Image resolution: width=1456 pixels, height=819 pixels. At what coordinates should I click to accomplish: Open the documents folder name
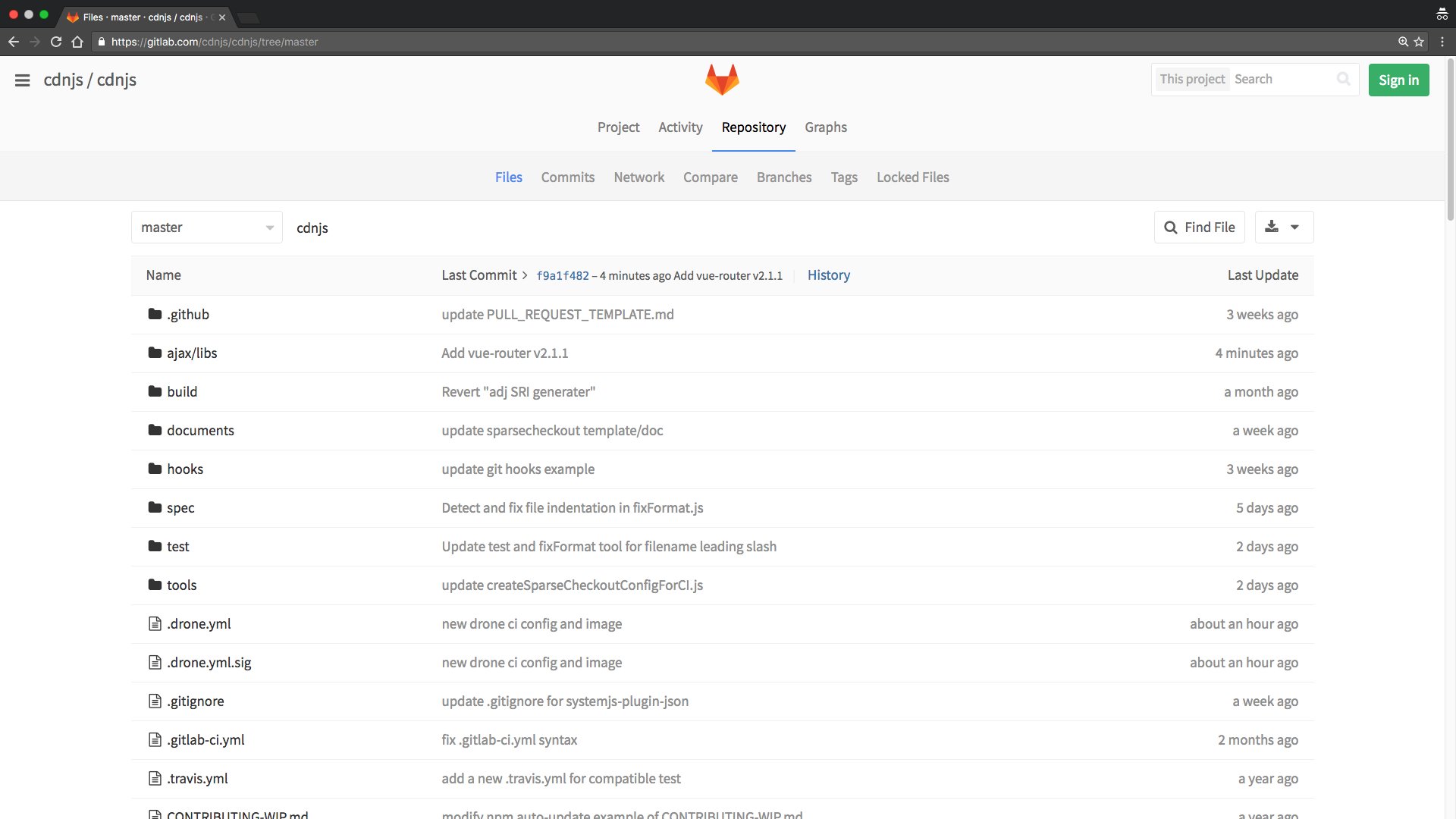tap(200, 431)
